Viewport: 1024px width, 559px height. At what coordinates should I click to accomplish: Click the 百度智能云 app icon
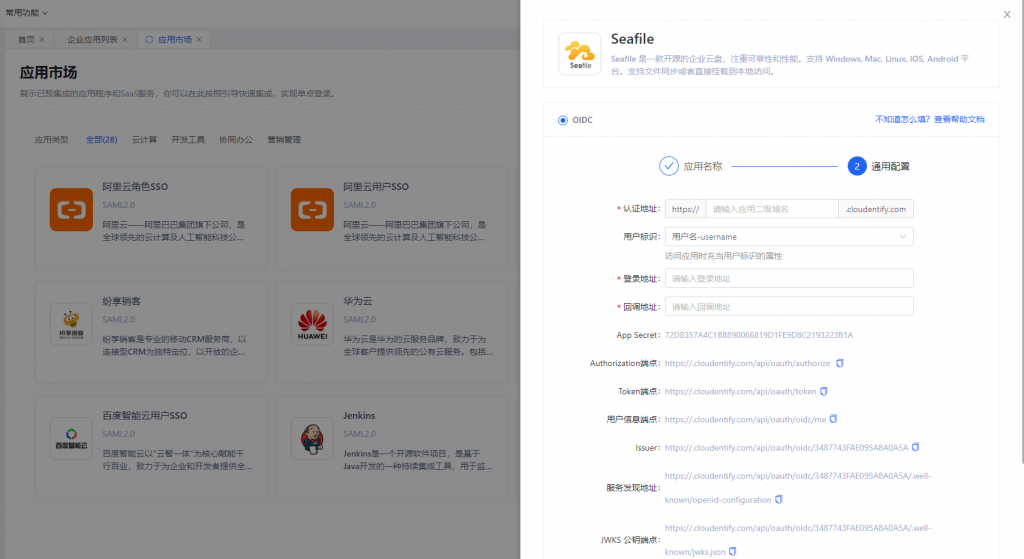pos(71,438)
